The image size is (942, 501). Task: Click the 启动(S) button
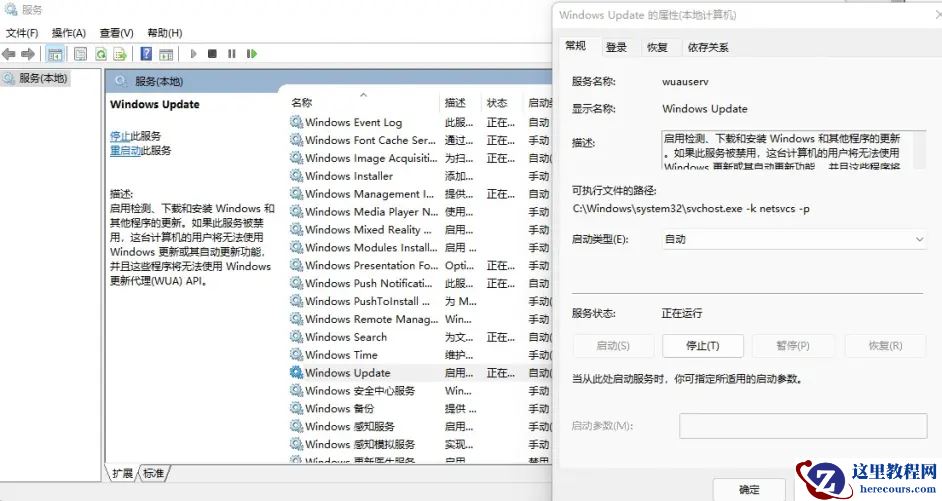(x=613, y=346)
